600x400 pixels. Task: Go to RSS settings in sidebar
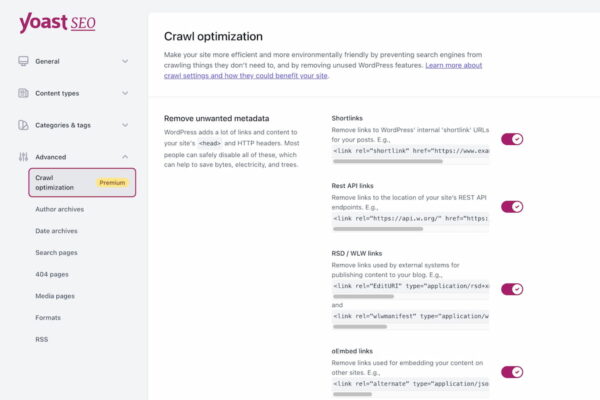click(x=42, y=340)
